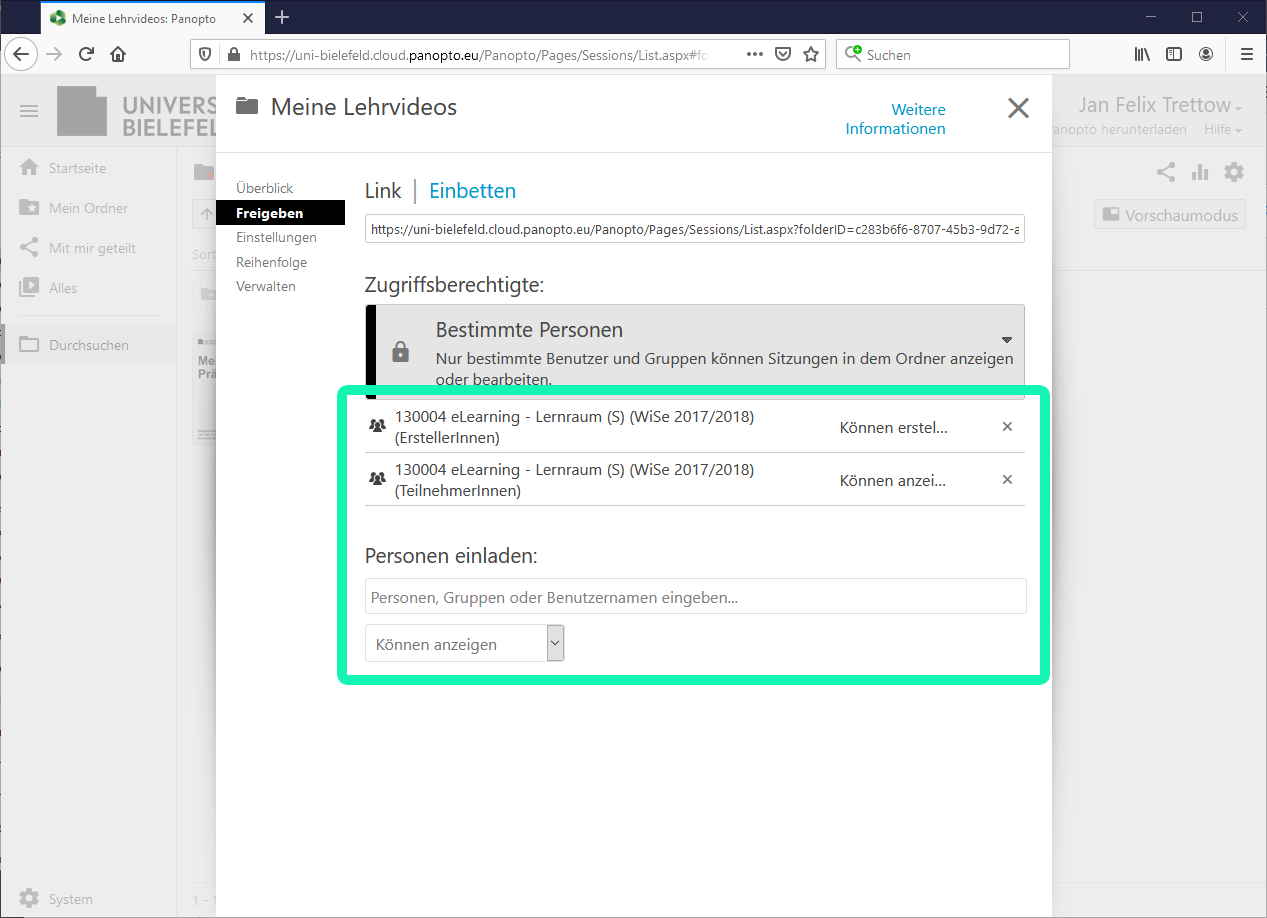1267x918 pixels.
Task: Go to browser home page icon
Action: 118,54
